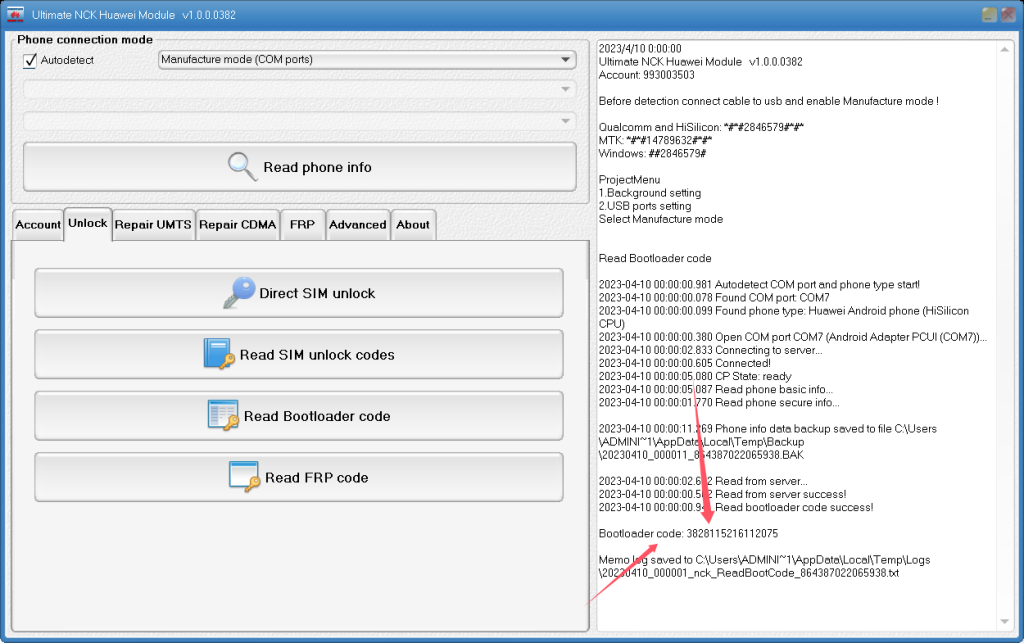The width and height of the screenshot is (1024, 643).
Task: Click the Windows: ##2846579# line
Action: (x=652, y=153)
